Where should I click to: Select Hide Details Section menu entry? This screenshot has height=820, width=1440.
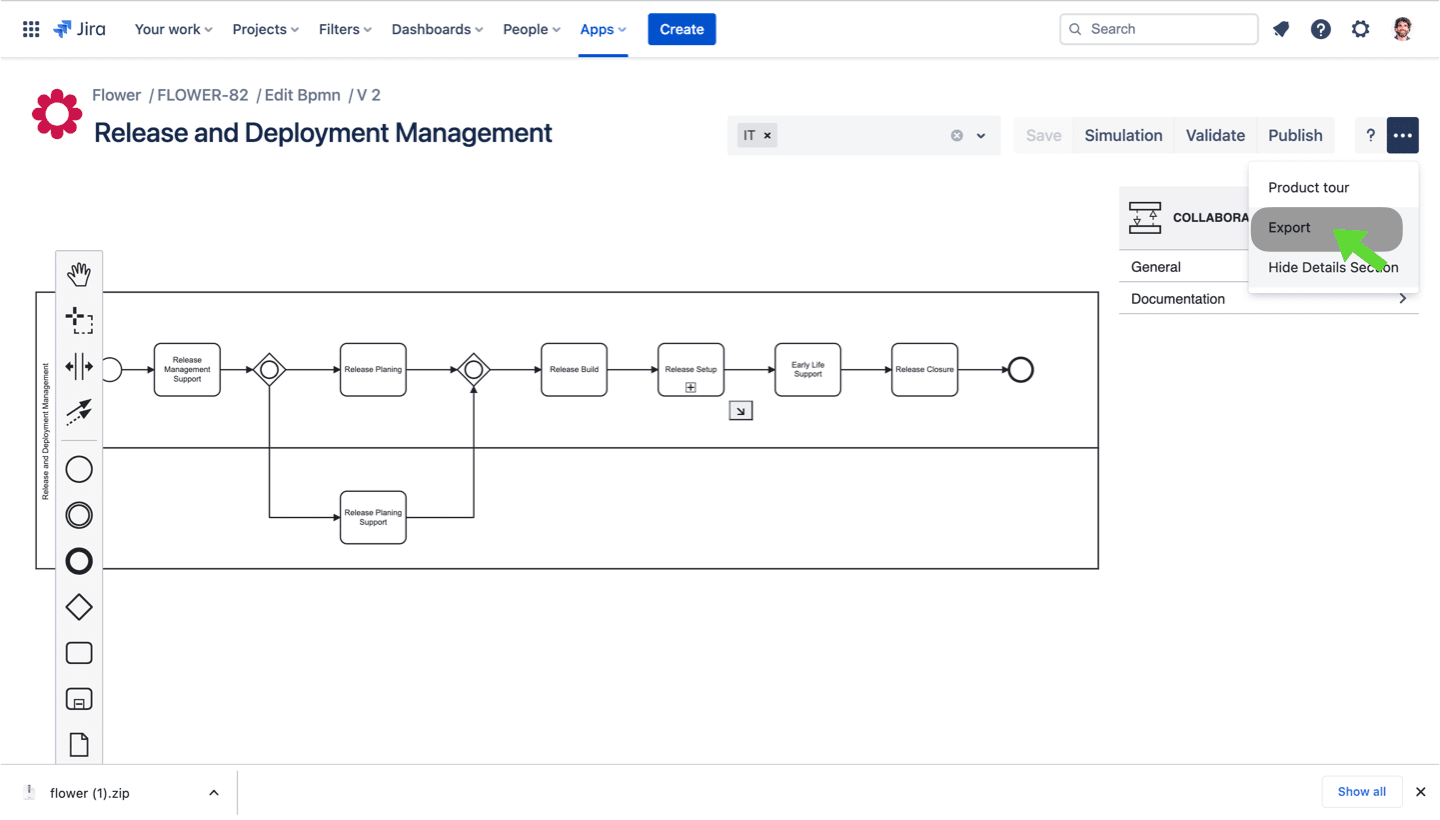1333,267
